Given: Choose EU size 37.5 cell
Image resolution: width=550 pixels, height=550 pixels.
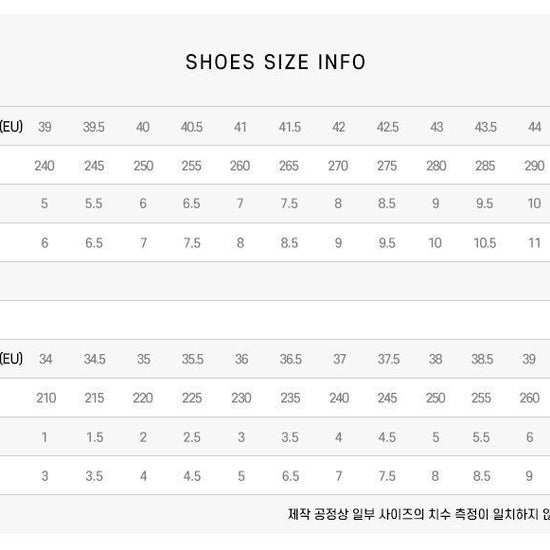Looking at the screenshot, I should pos(389,359).
